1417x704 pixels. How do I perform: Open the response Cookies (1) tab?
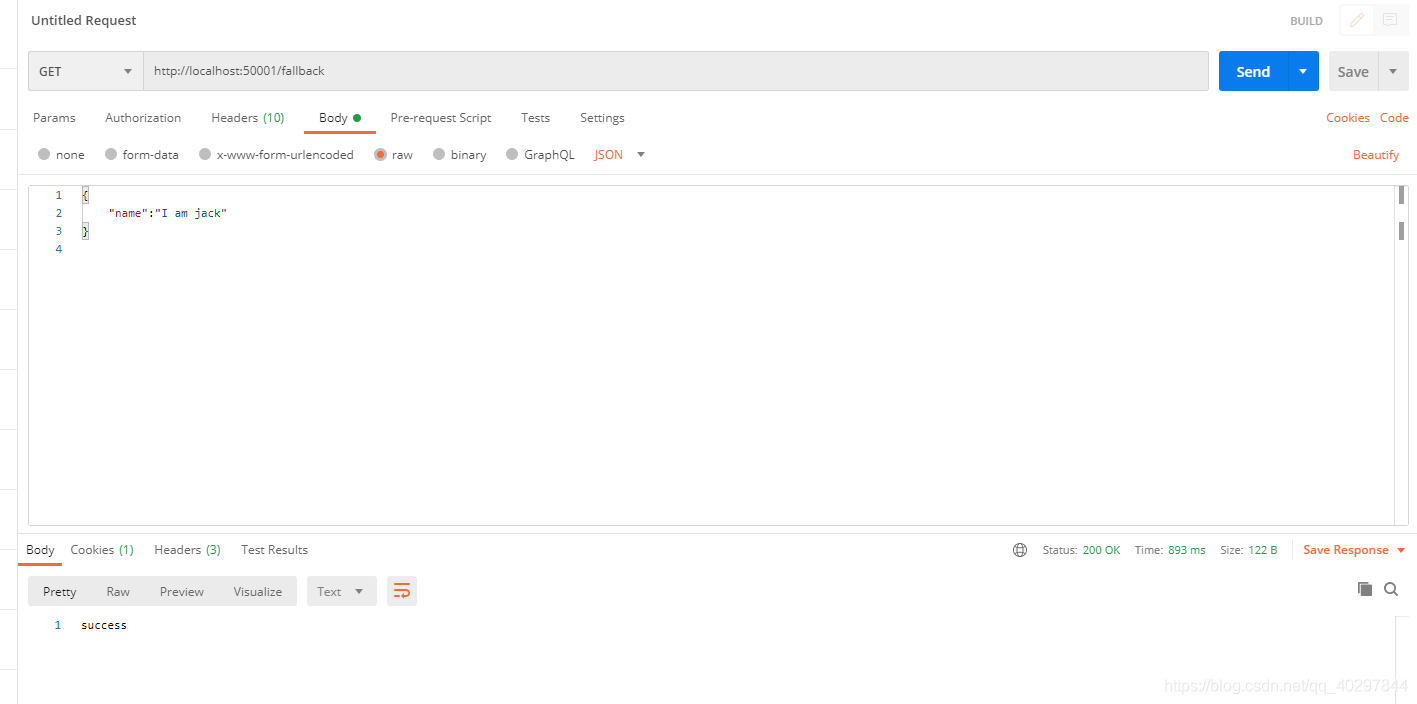(x=101, y=550)
